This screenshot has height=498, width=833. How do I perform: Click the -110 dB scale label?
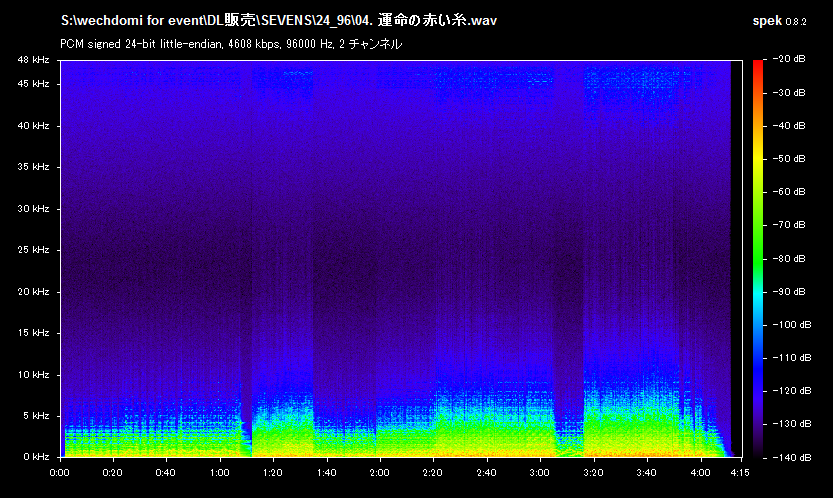coord(792,358)
